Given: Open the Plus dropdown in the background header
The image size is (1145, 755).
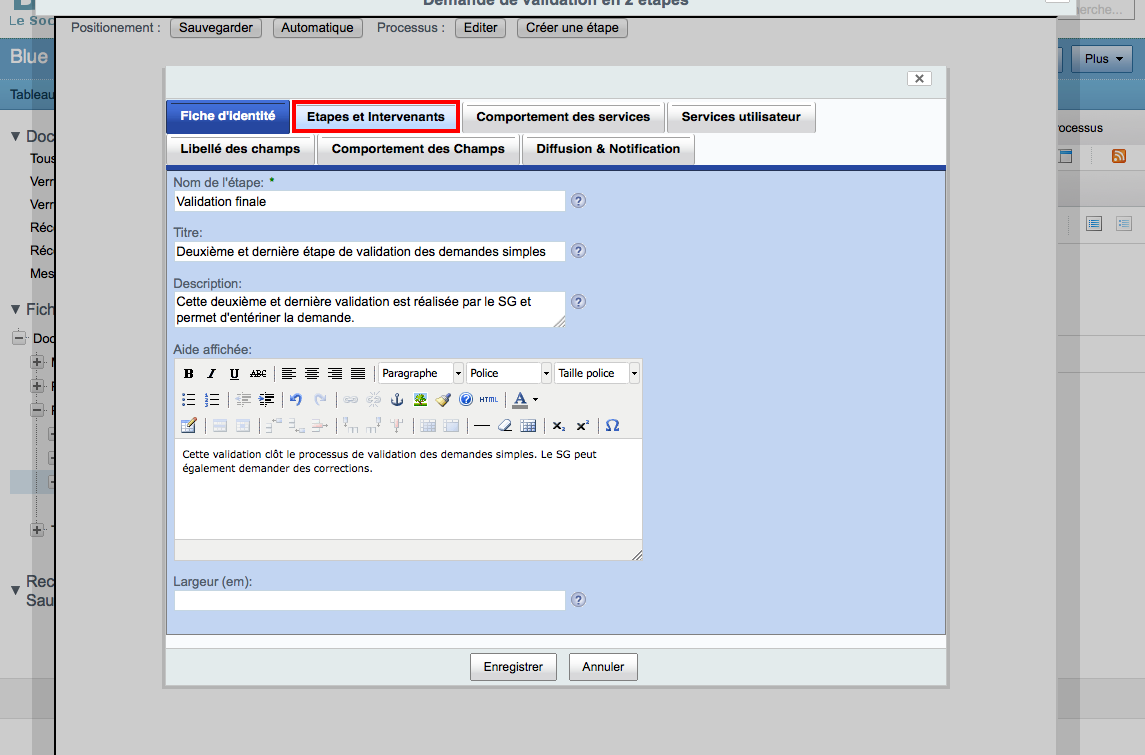Looking at the screenshot, I should click(1102, 58).
